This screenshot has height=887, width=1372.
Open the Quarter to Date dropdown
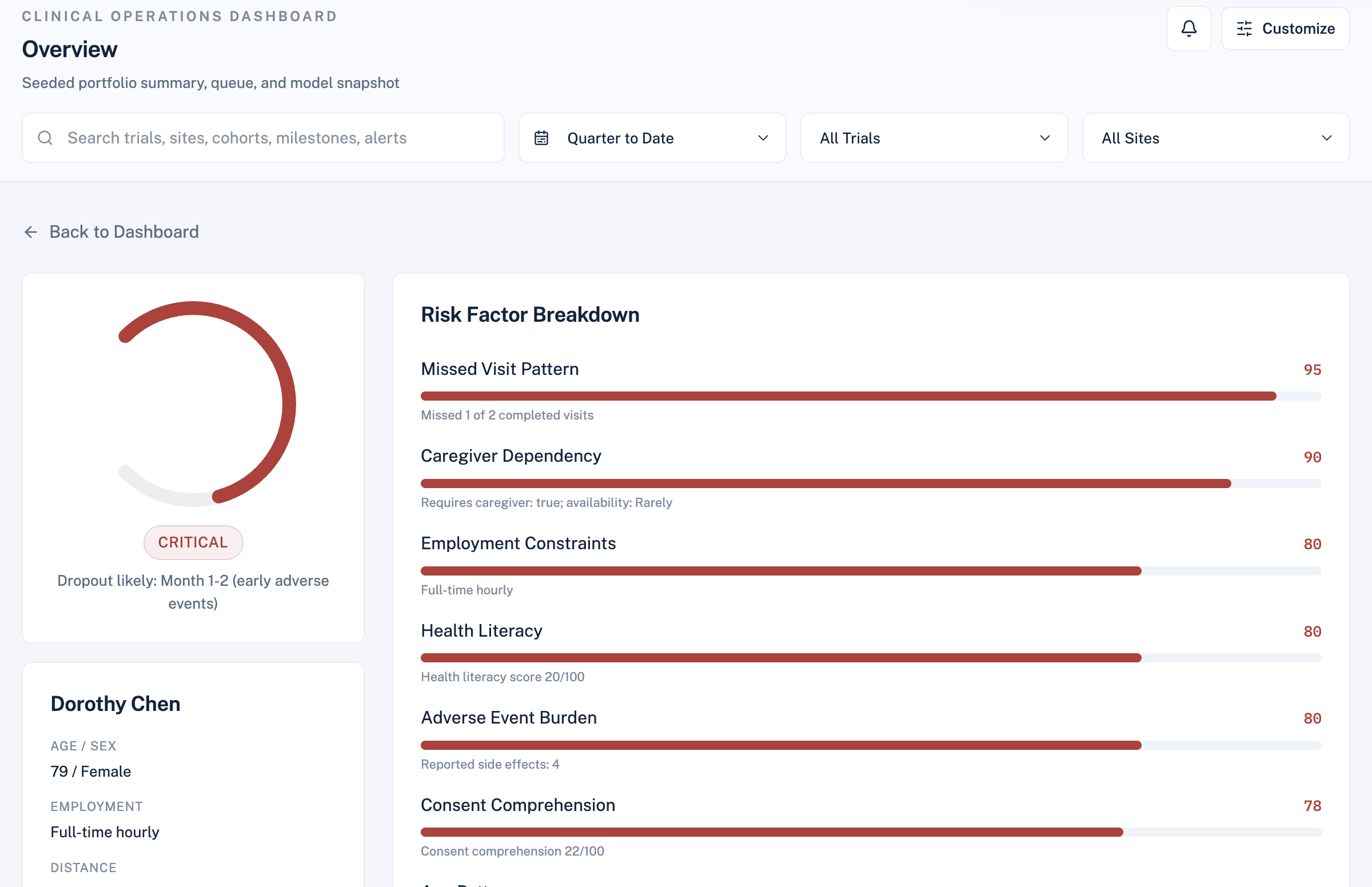click(x=652, y=138)
